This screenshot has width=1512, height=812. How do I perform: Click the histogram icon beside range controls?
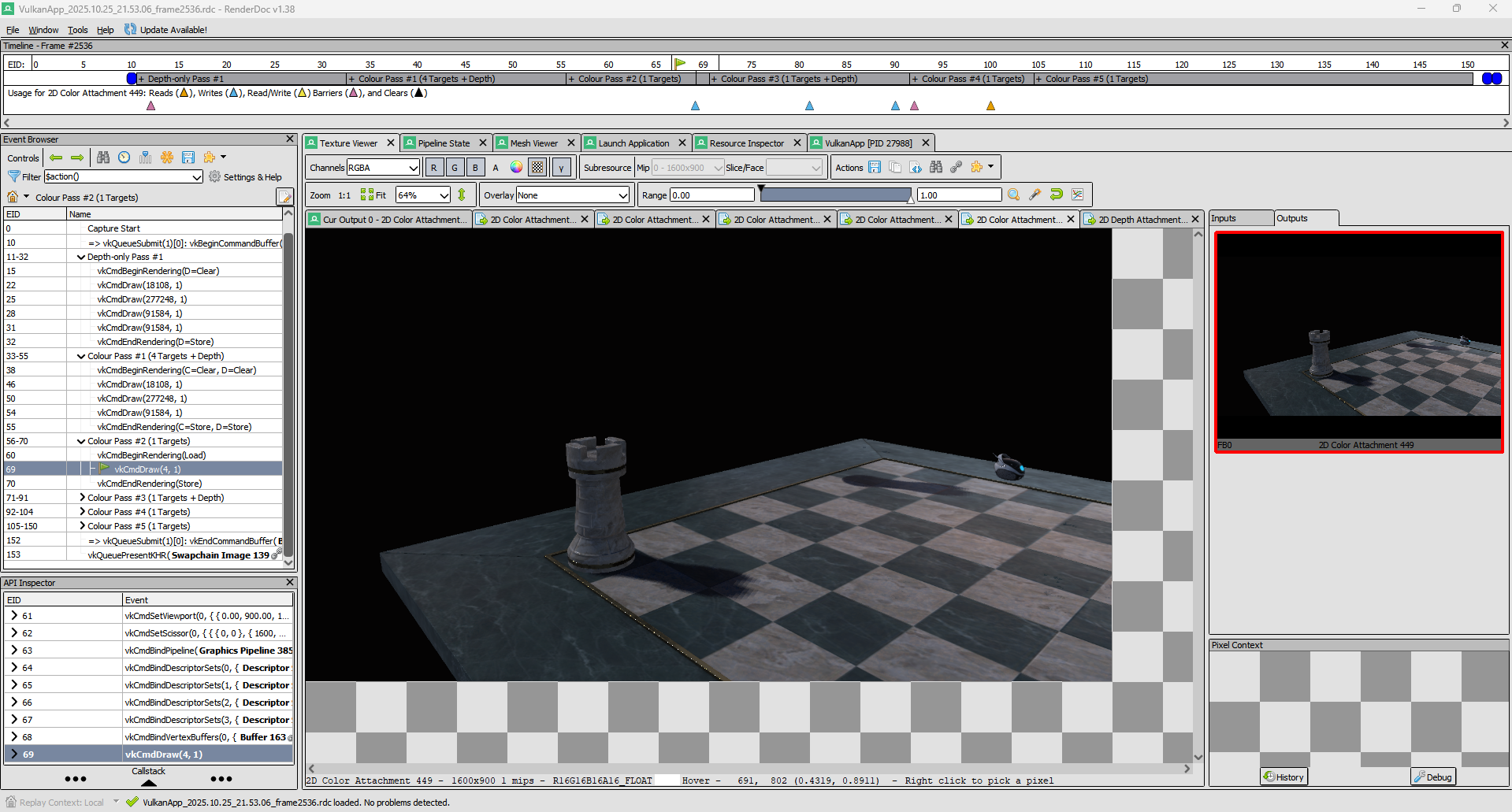click(1078, 195)
